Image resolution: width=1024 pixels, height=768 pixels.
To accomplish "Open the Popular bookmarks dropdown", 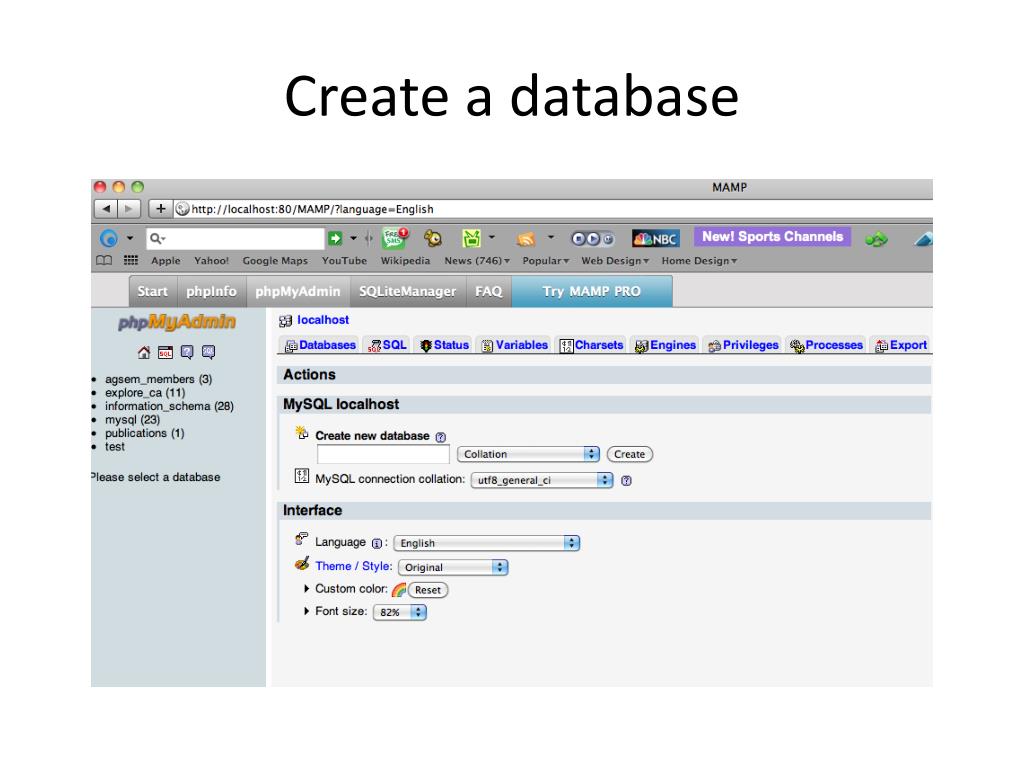I will click(x=545, y=261).
